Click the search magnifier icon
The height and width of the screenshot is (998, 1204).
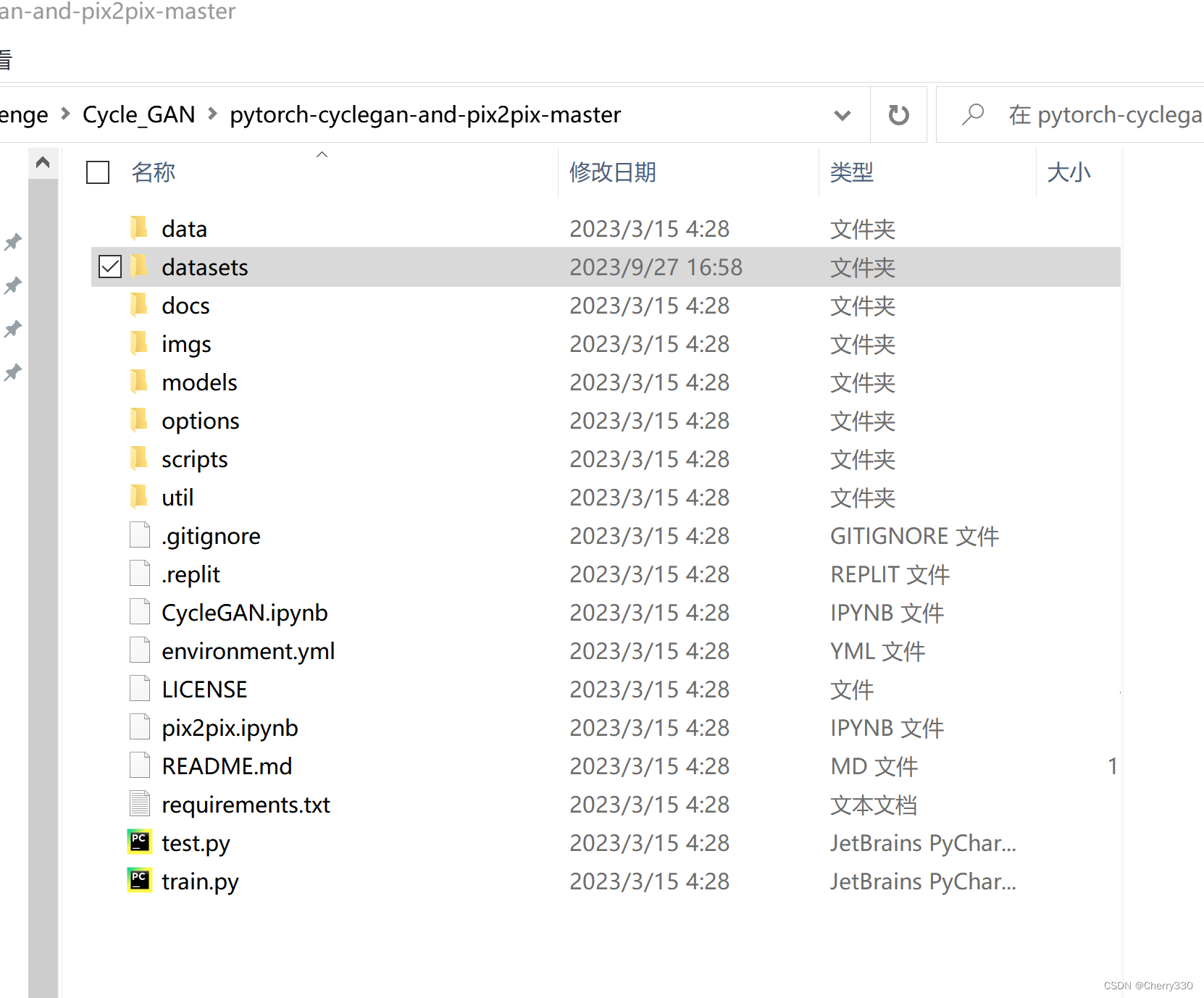973,114
